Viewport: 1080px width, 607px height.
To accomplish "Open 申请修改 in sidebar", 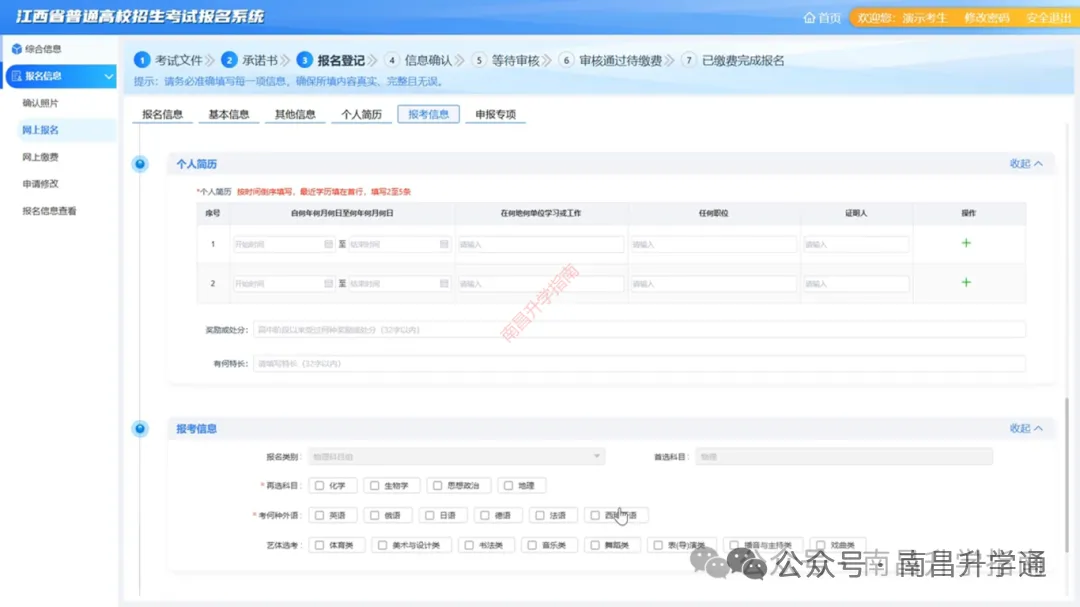I will point(41,184).
